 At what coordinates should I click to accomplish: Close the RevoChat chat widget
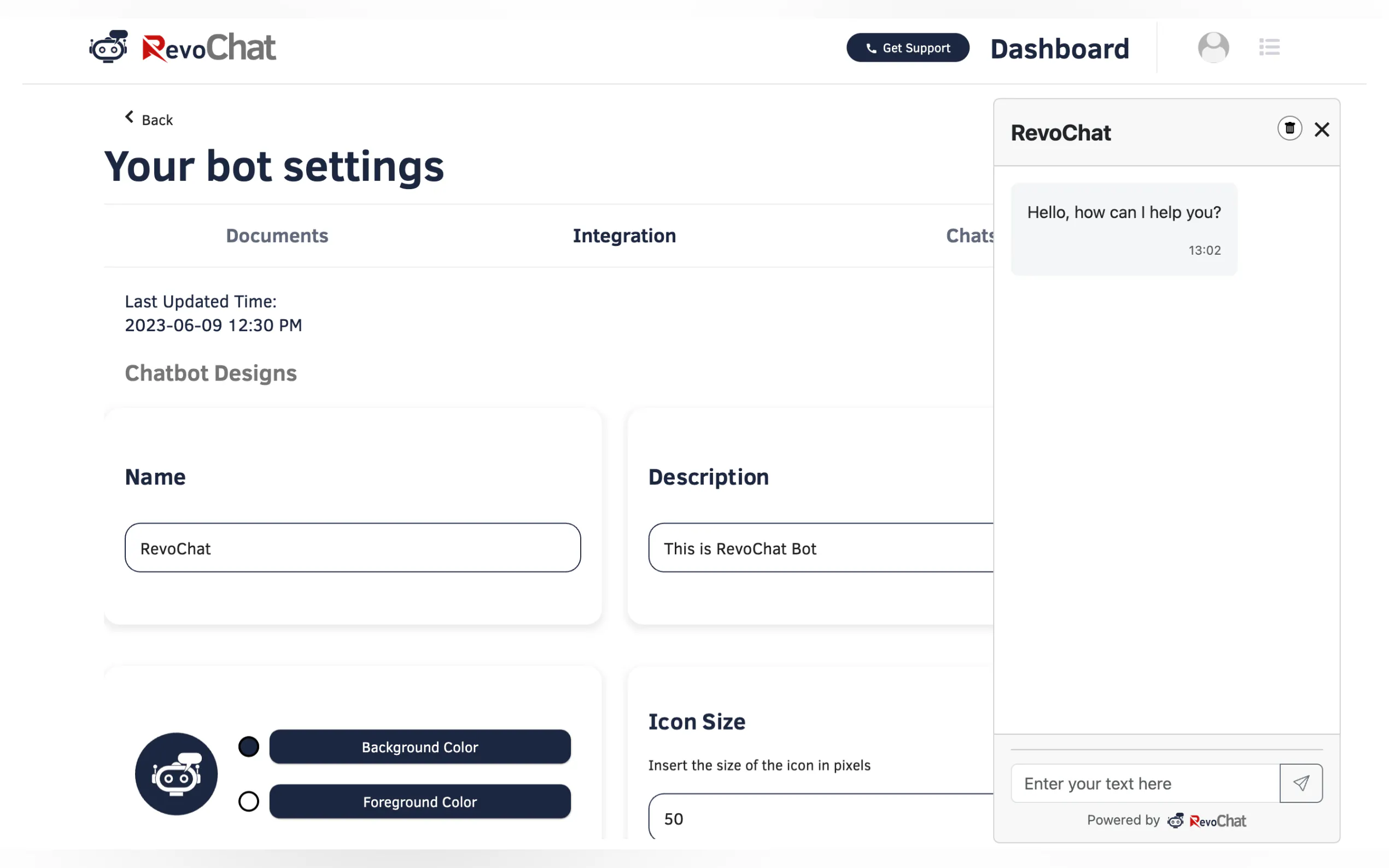(x=1322, y=130)
